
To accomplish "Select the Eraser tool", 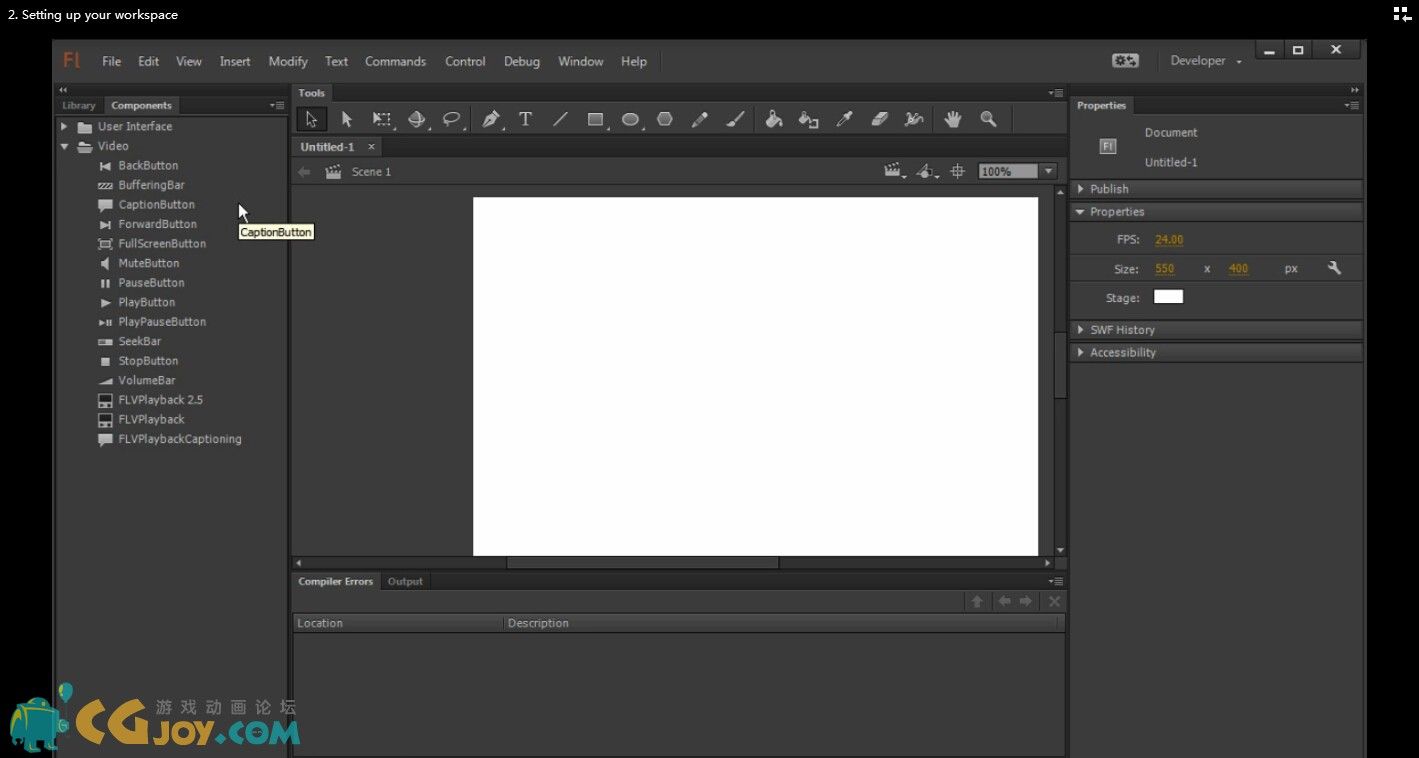I will [879, 119].
